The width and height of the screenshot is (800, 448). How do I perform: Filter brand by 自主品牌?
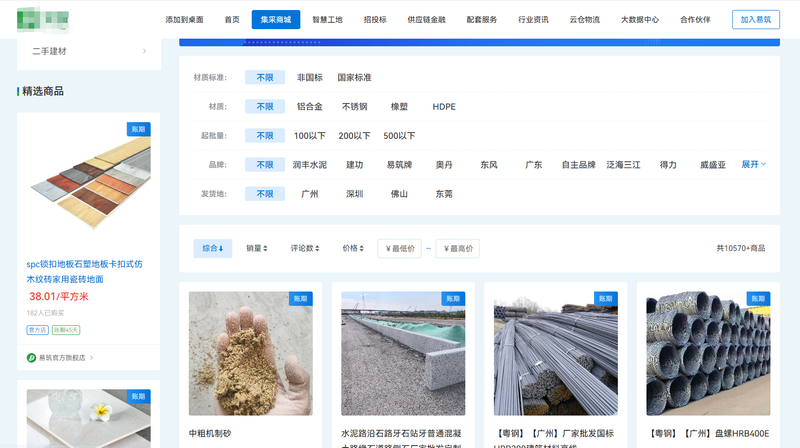579,165
